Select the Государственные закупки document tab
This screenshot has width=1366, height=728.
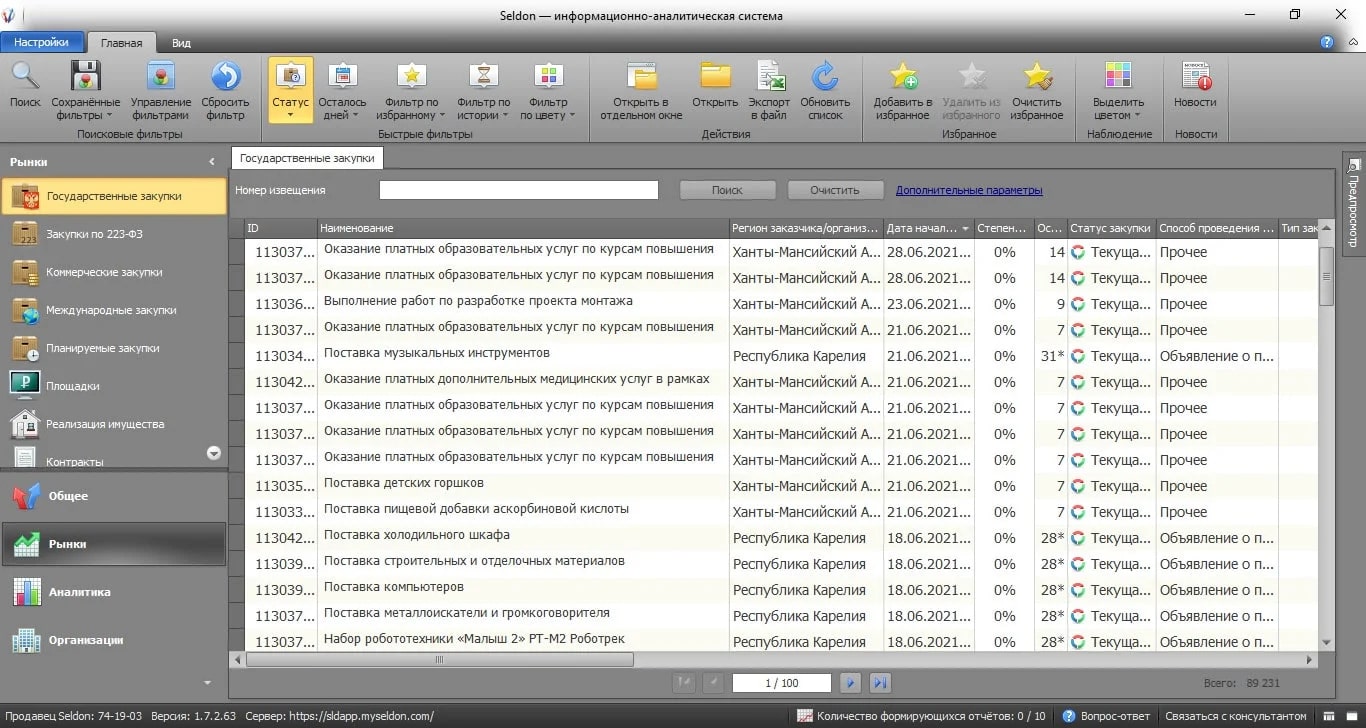coord(307,158)
